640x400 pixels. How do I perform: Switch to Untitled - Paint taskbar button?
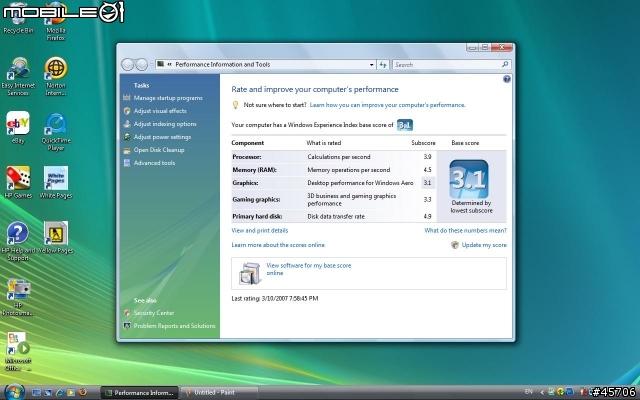(219, 393)
